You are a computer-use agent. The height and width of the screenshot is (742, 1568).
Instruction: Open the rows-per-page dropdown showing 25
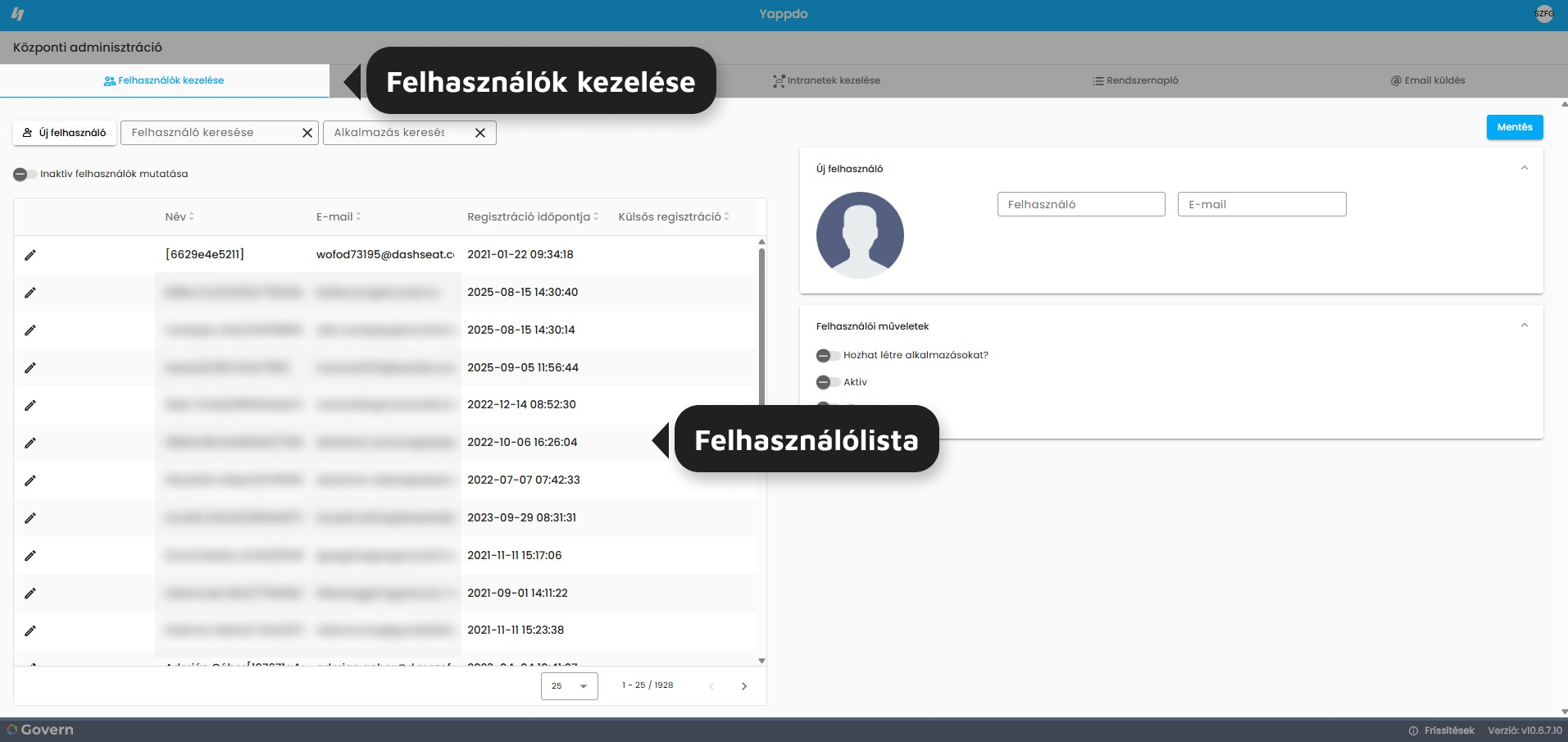[570, 686]
